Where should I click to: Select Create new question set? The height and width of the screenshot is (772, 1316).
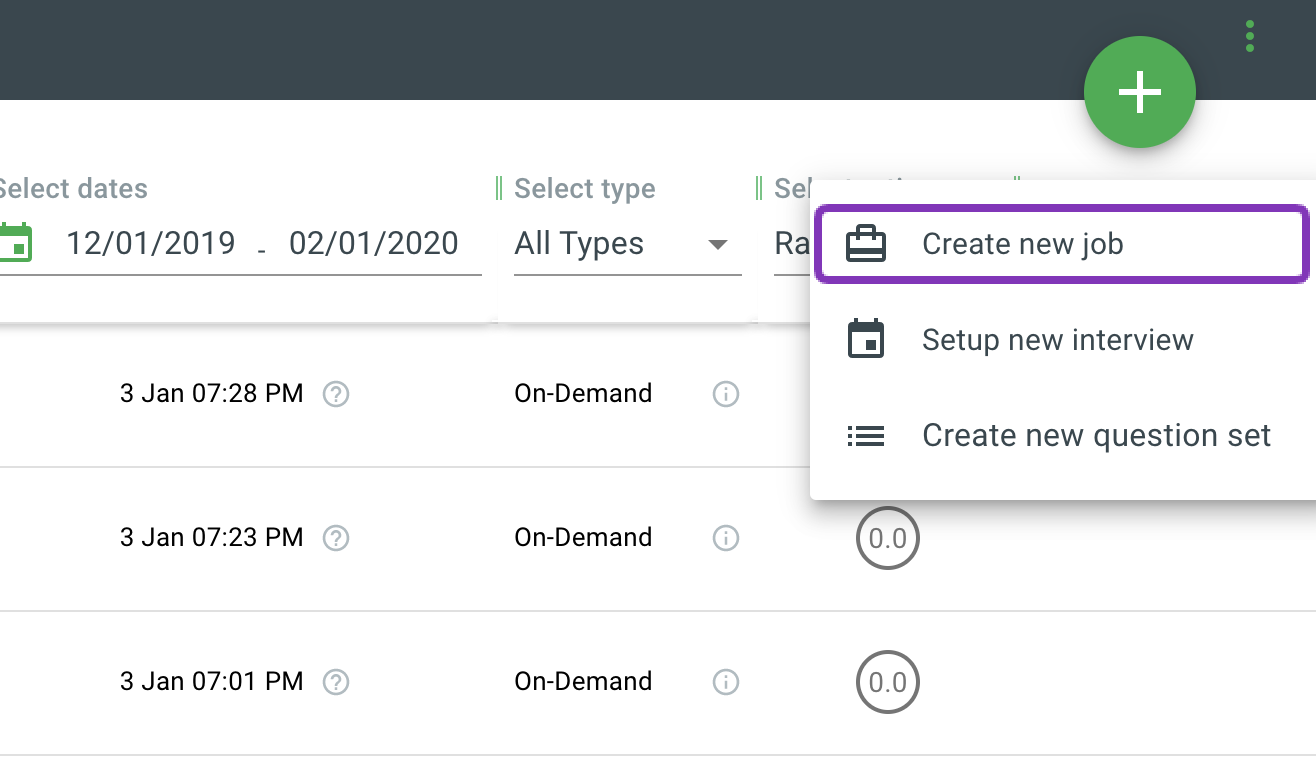[x=1096, y=436]
